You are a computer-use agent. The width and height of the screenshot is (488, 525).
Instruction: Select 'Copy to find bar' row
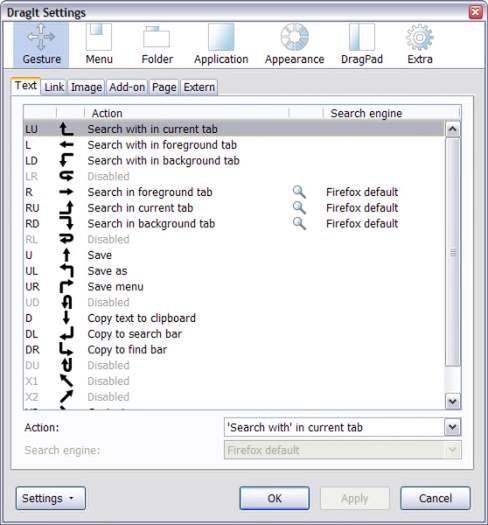[234, 349]
